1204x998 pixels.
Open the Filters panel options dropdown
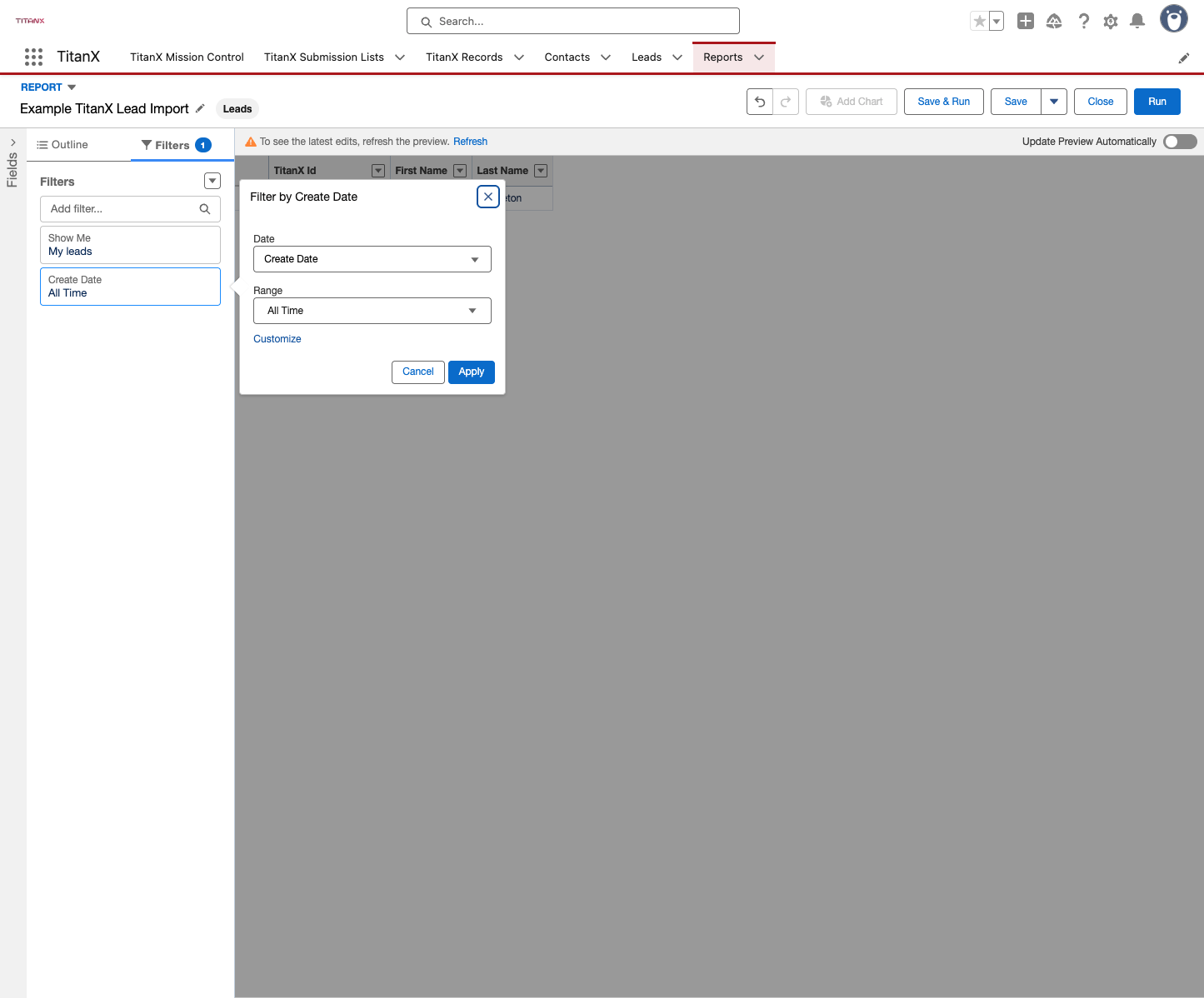click(x=212, y=181)
